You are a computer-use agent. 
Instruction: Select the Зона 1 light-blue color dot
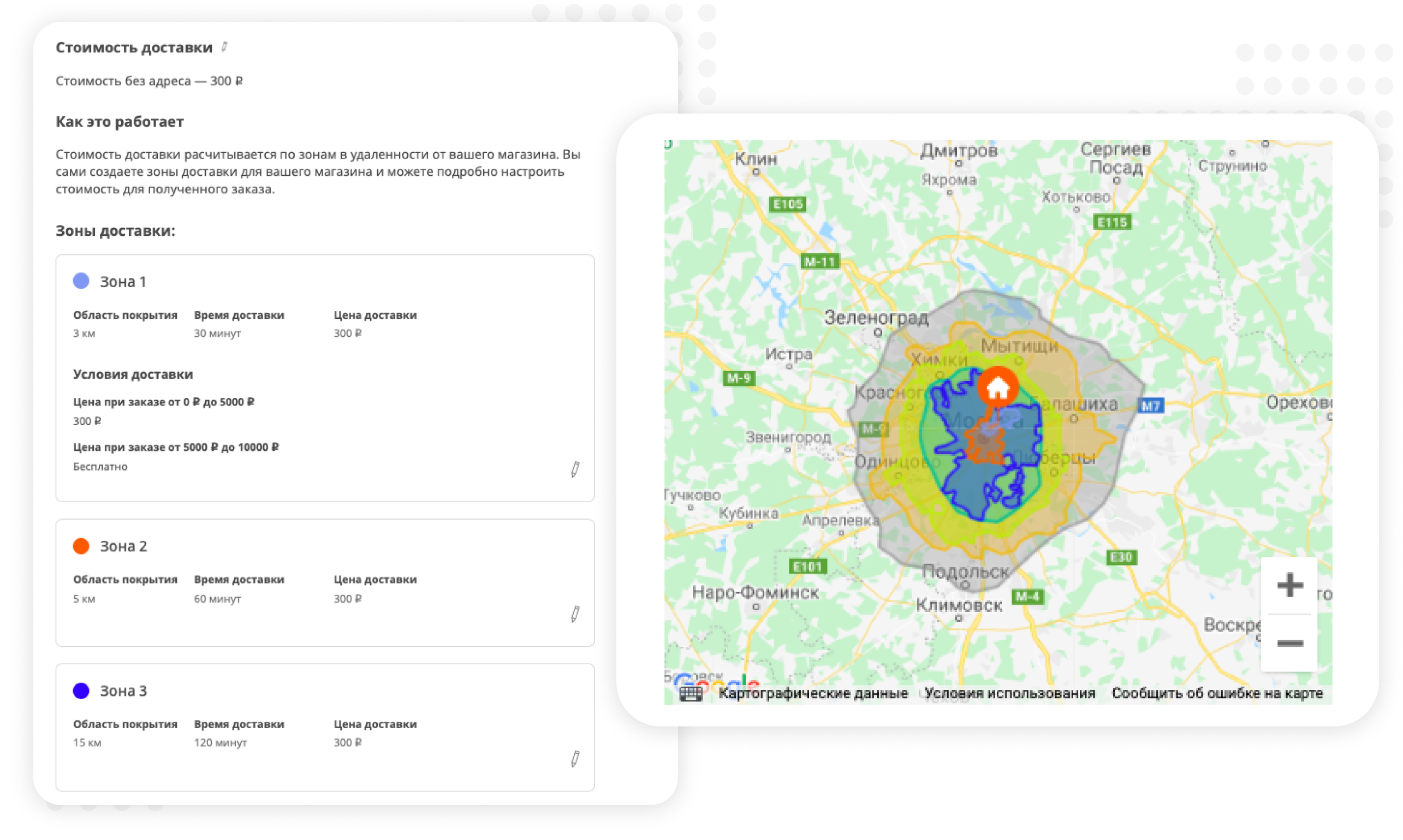81,281
